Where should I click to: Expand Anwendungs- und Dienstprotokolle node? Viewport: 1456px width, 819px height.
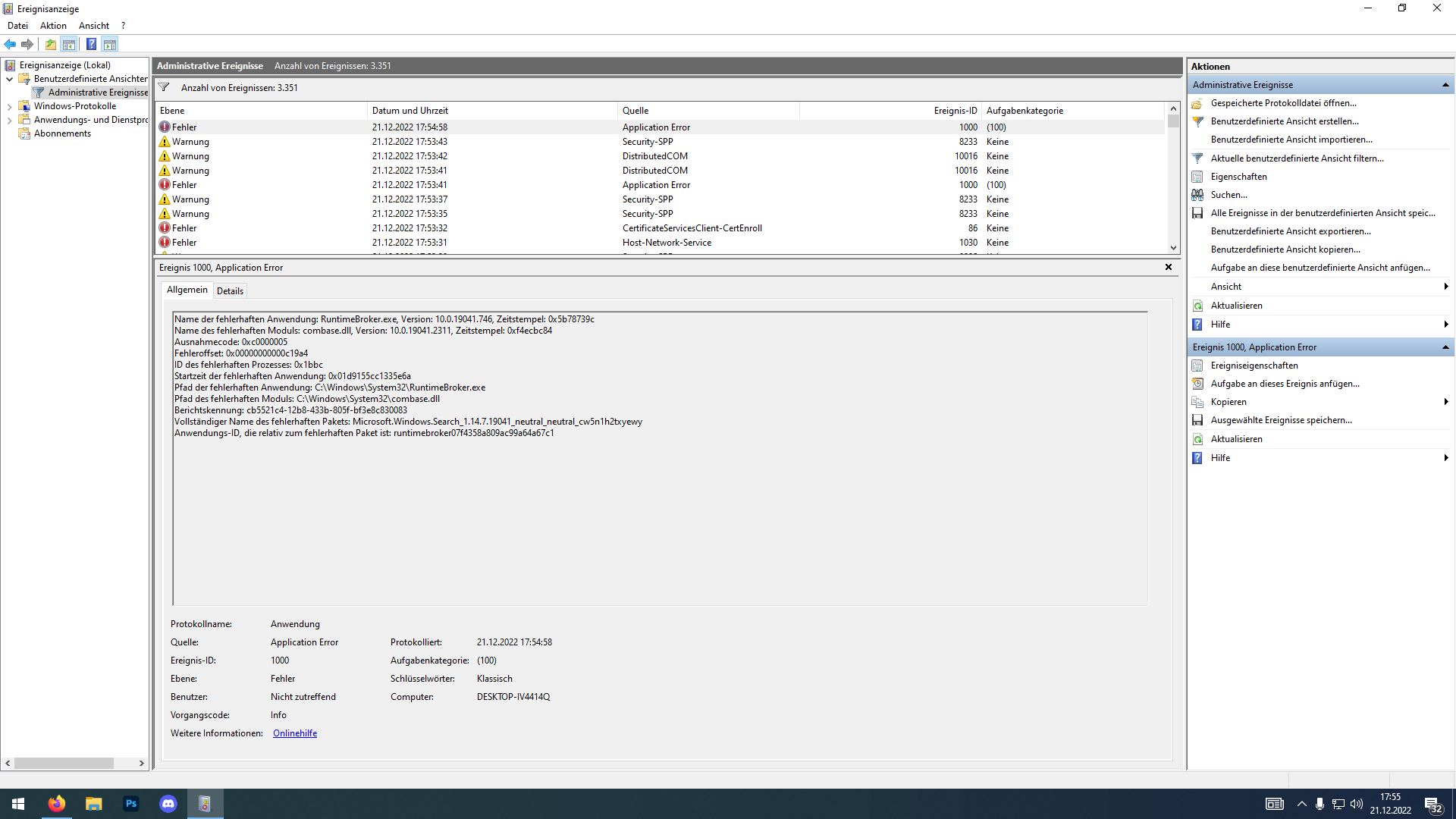9,121
